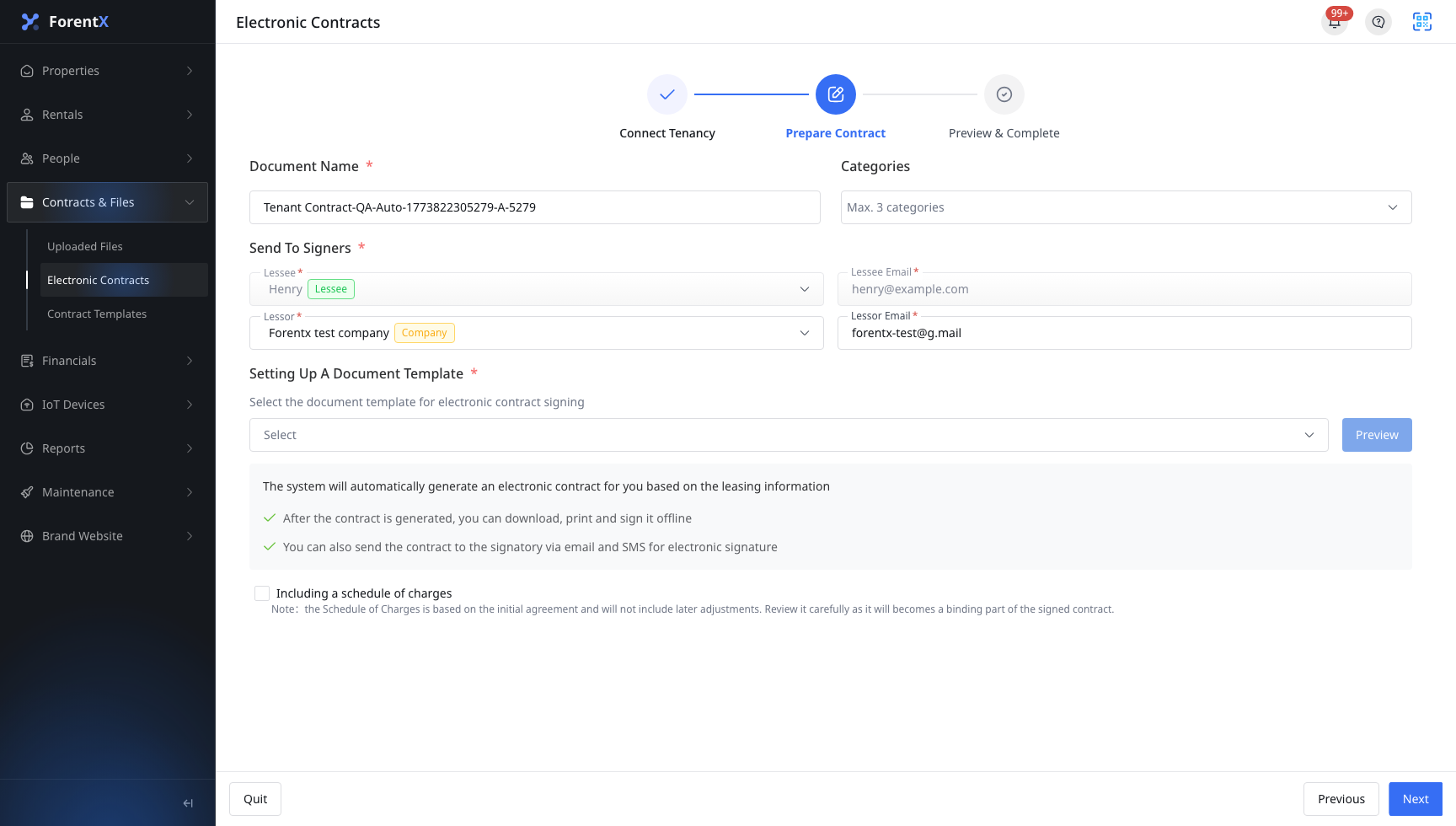Open the Rentals menu item
Viewport: 1456px width, 826px height.
[x=108, y=115]
